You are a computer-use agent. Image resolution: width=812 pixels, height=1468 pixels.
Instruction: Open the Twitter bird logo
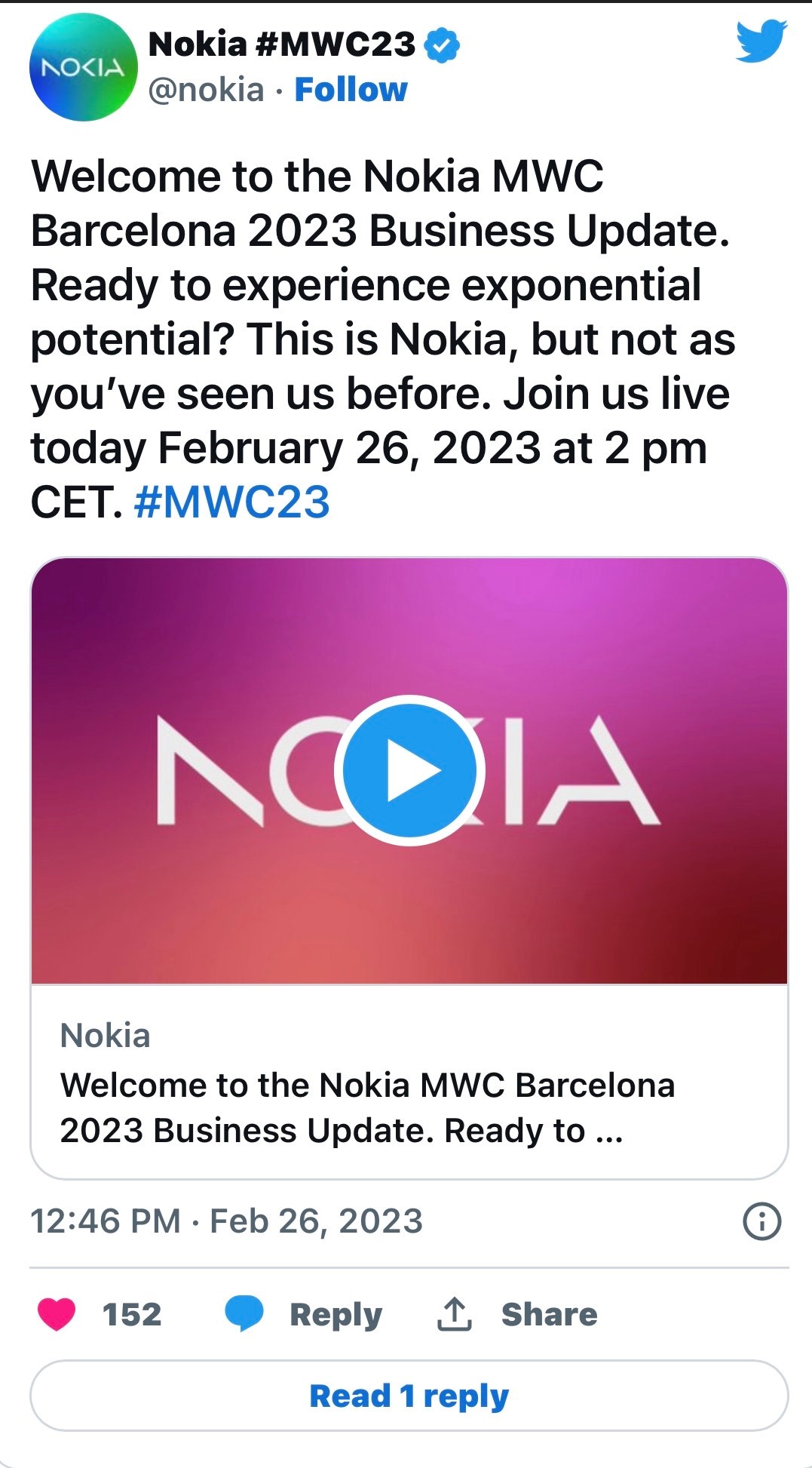[761, 41]
